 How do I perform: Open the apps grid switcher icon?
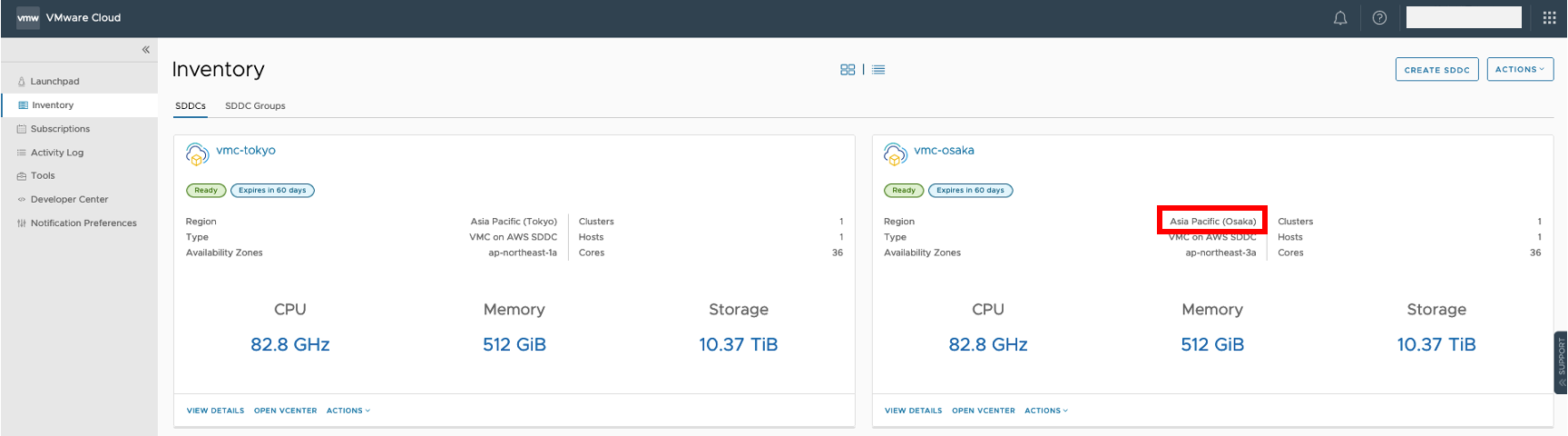coord(1549,18)
